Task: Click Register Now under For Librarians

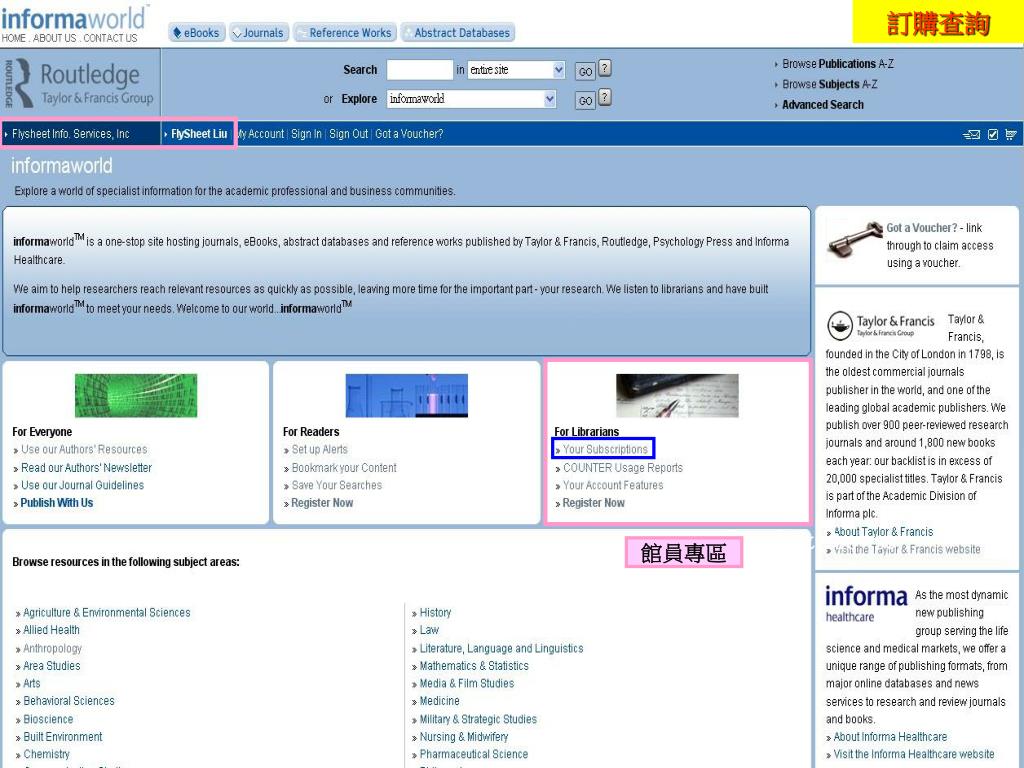Action: click(594, 503)
